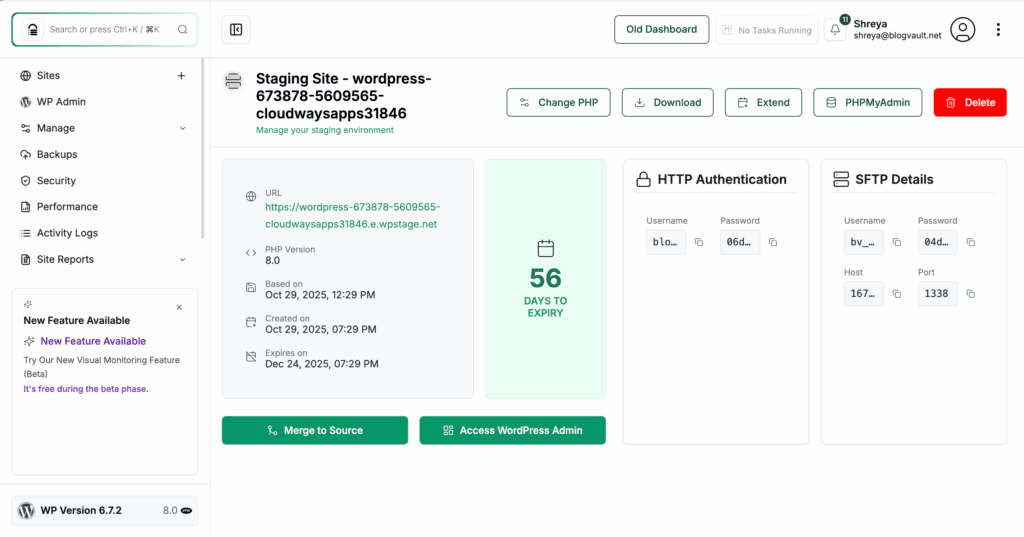Copy HTTP Authentication password
The image size is (1024, 537).
point(773,242)
